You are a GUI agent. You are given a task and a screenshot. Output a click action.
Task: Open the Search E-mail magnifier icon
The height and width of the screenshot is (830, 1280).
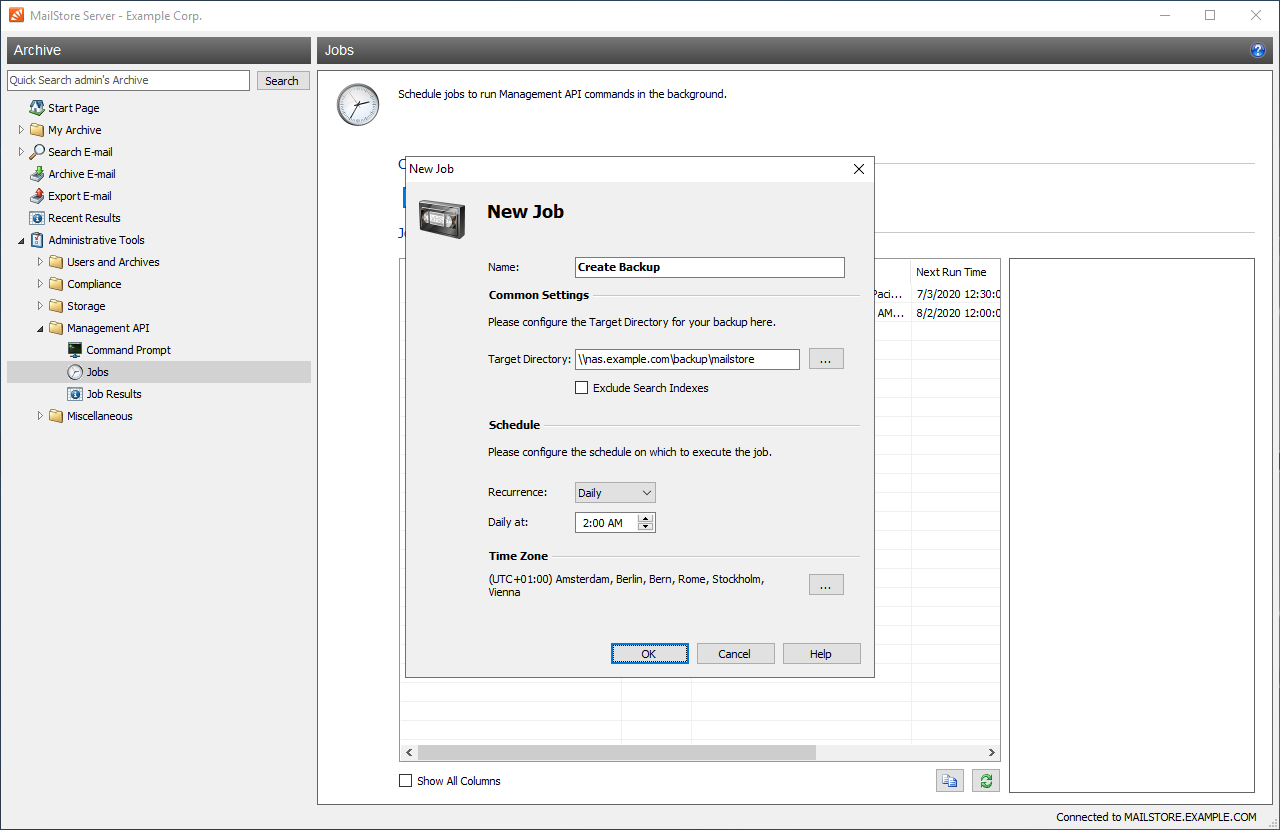click(x=37, y=152)
